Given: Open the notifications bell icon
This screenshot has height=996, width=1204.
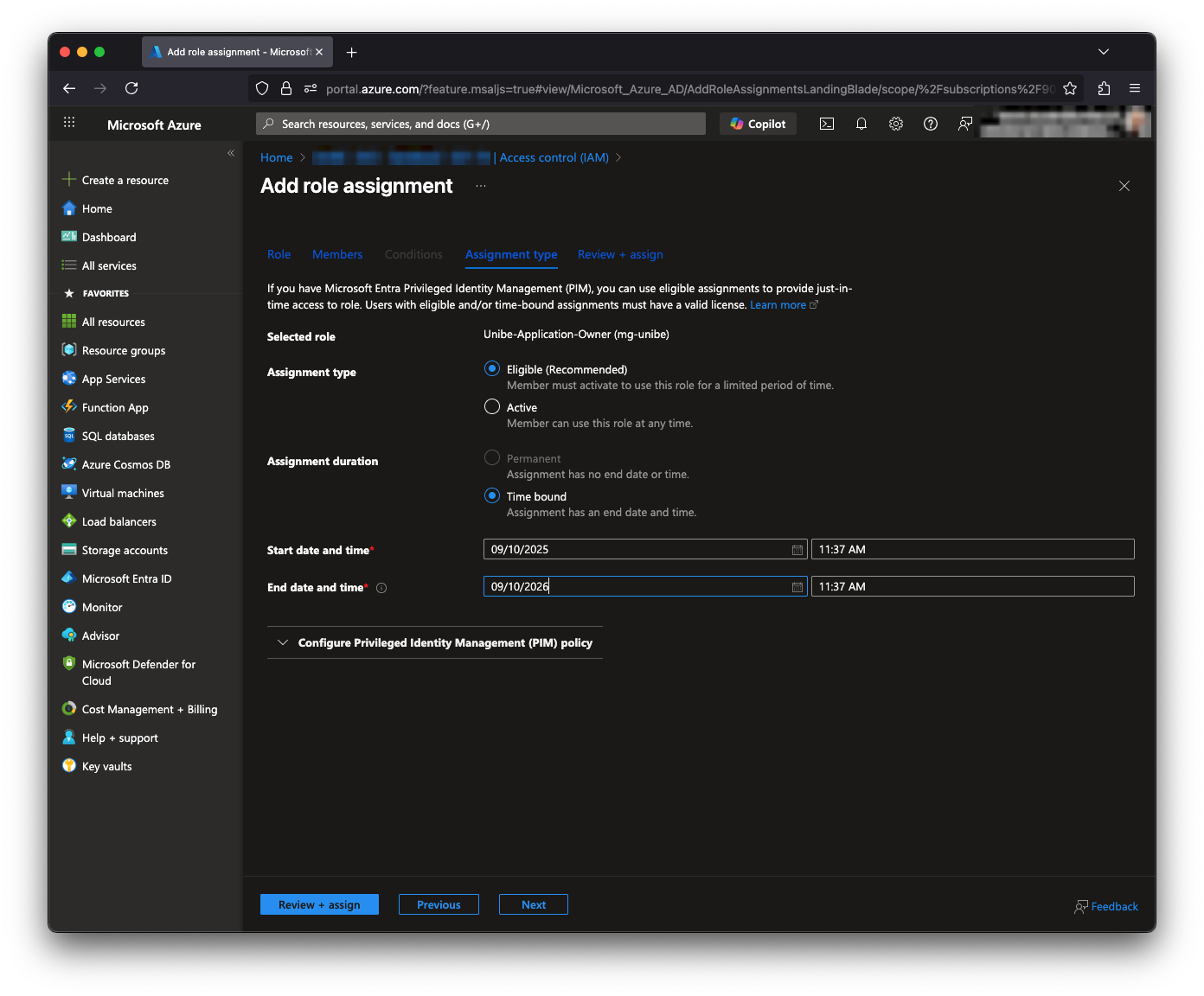Looking at the screenshot, I should [x=861, y=124].
